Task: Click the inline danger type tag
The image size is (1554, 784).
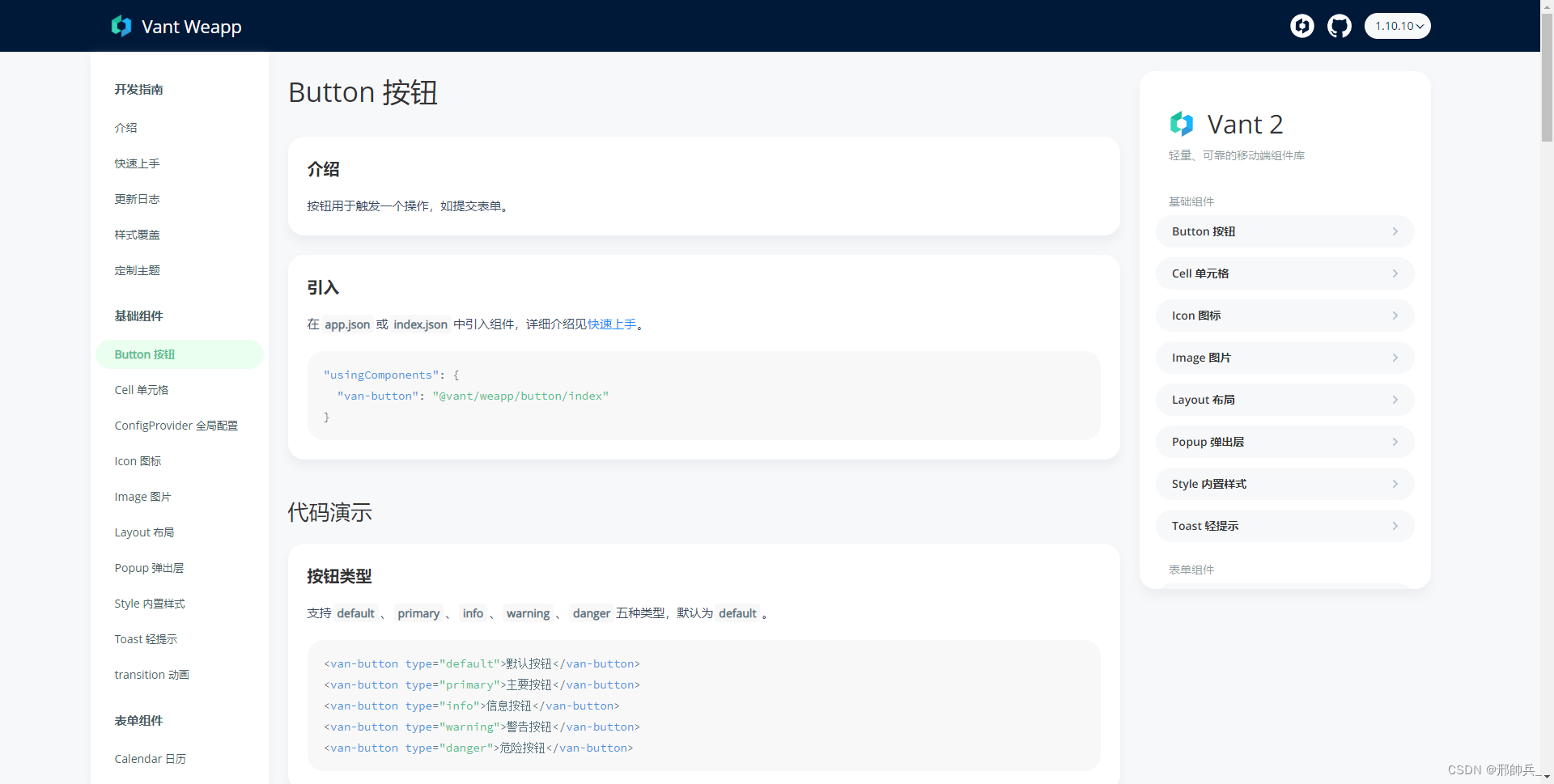Action: coord(592,613)
